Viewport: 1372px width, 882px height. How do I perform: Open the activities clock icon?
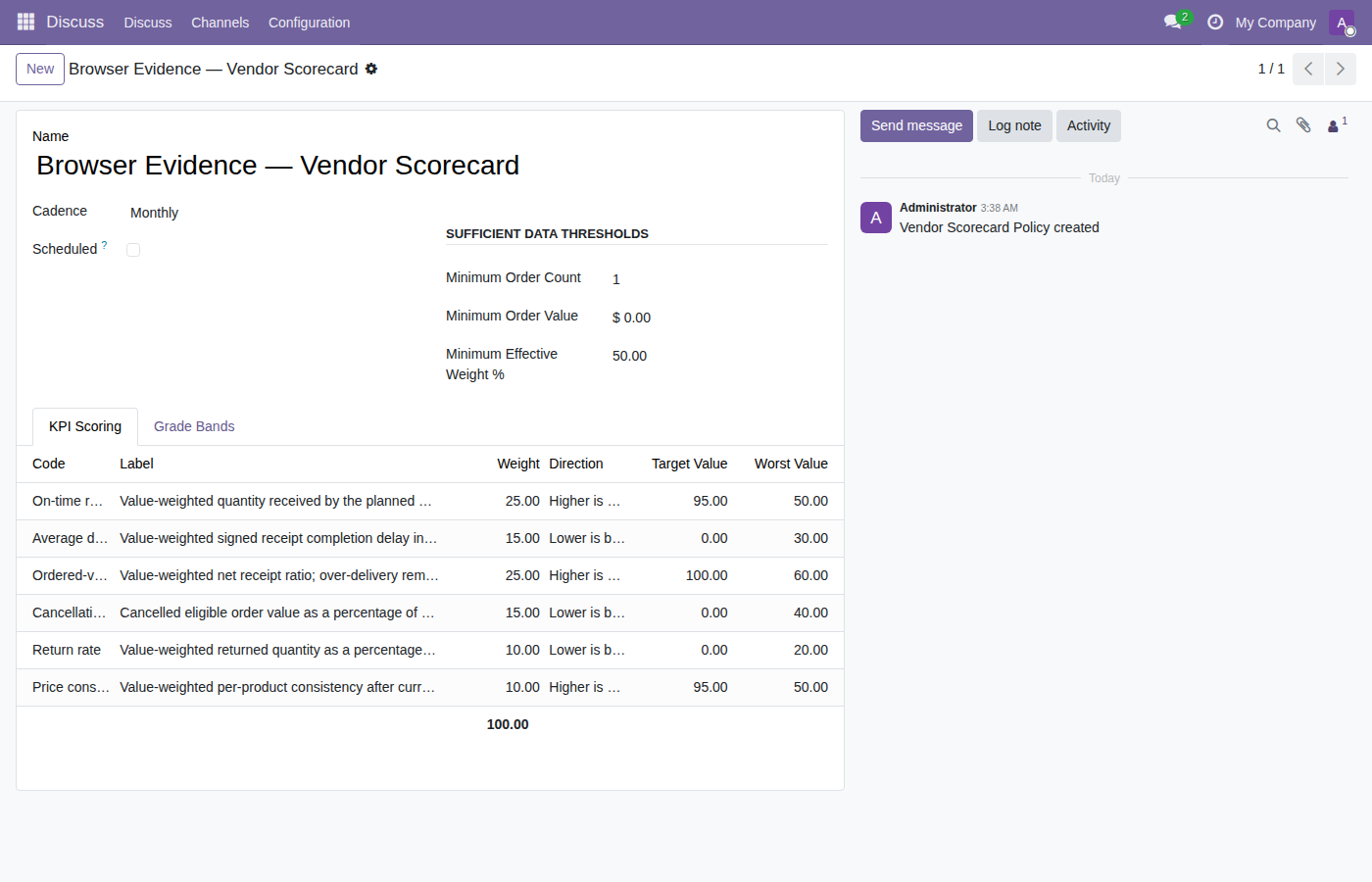tap(1215, 22)
